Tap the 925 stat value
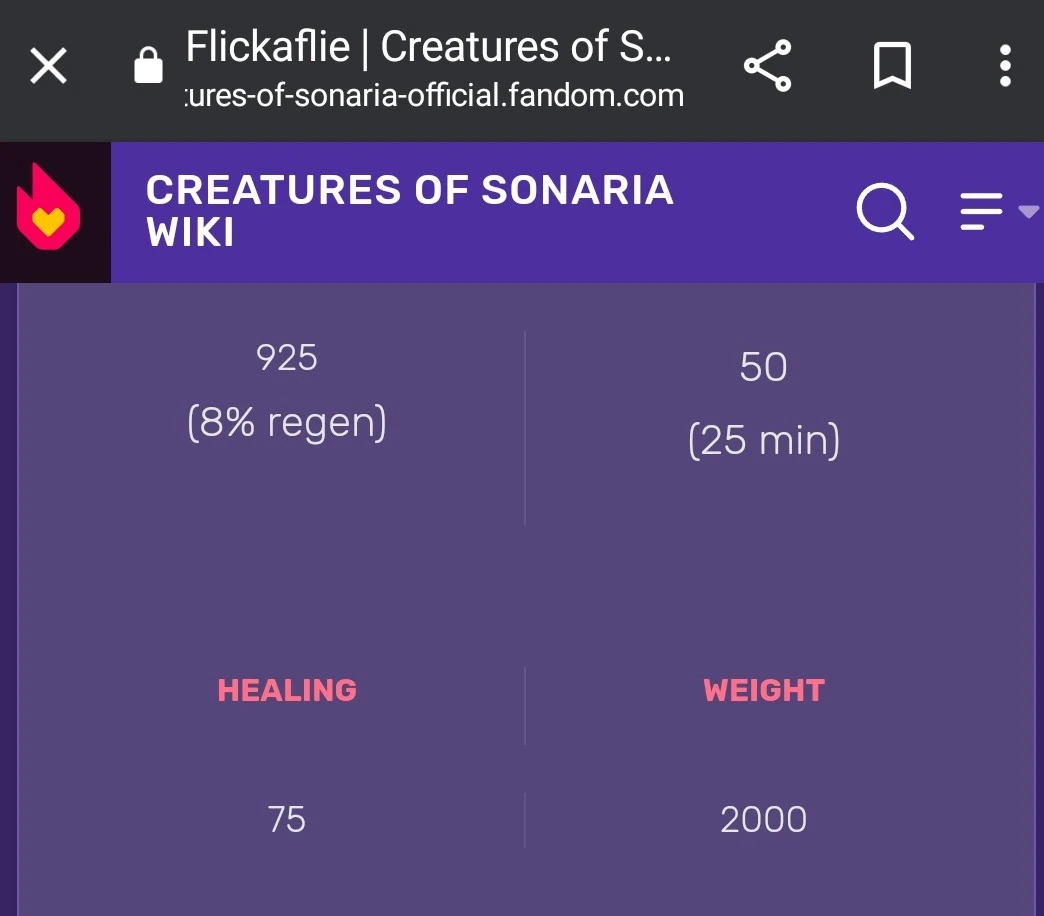The width and height of the screenshot is (1044, 916). pos(287,358)
